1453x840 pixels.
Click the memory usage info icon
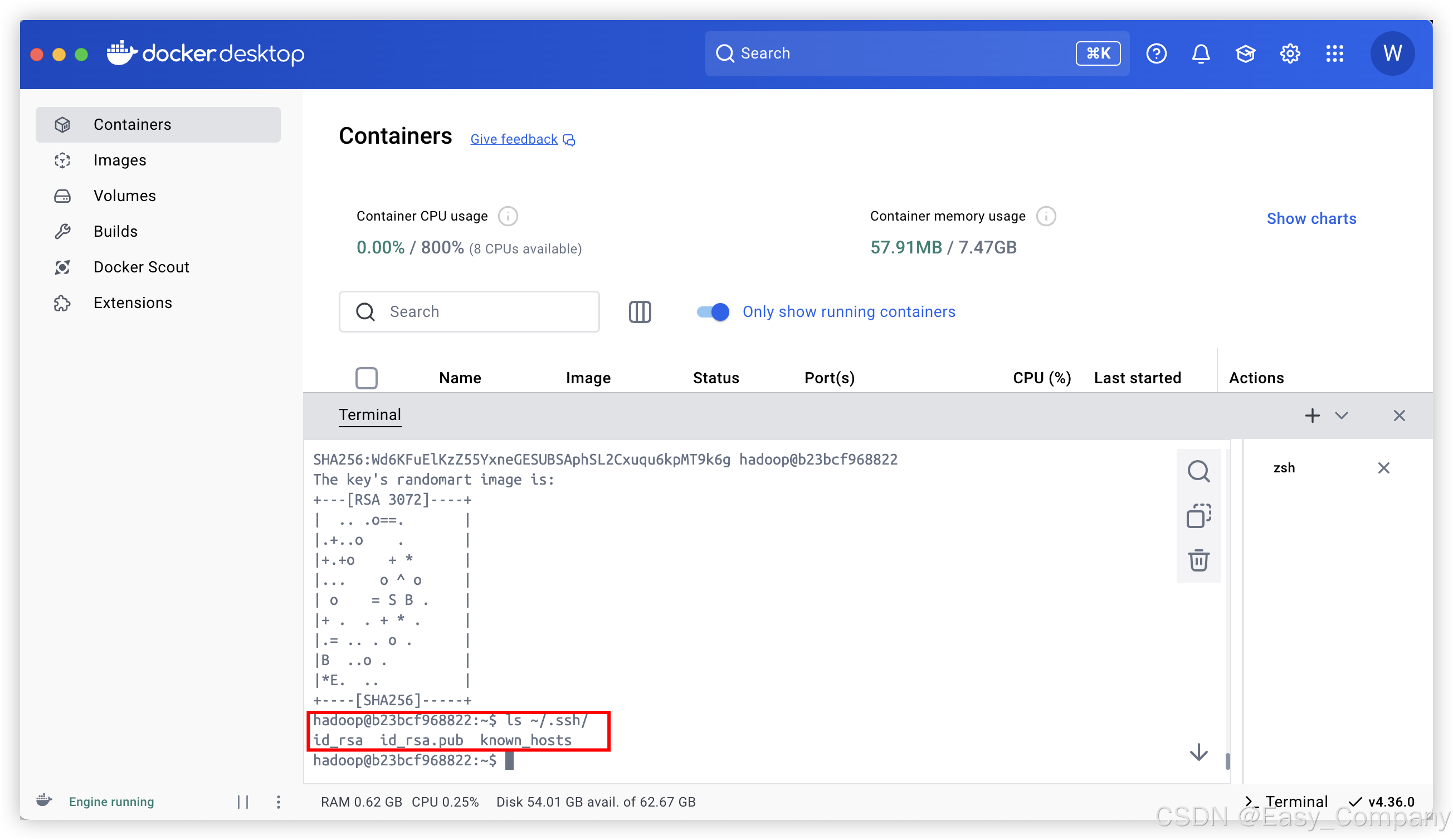click(x=1045, y=216)
